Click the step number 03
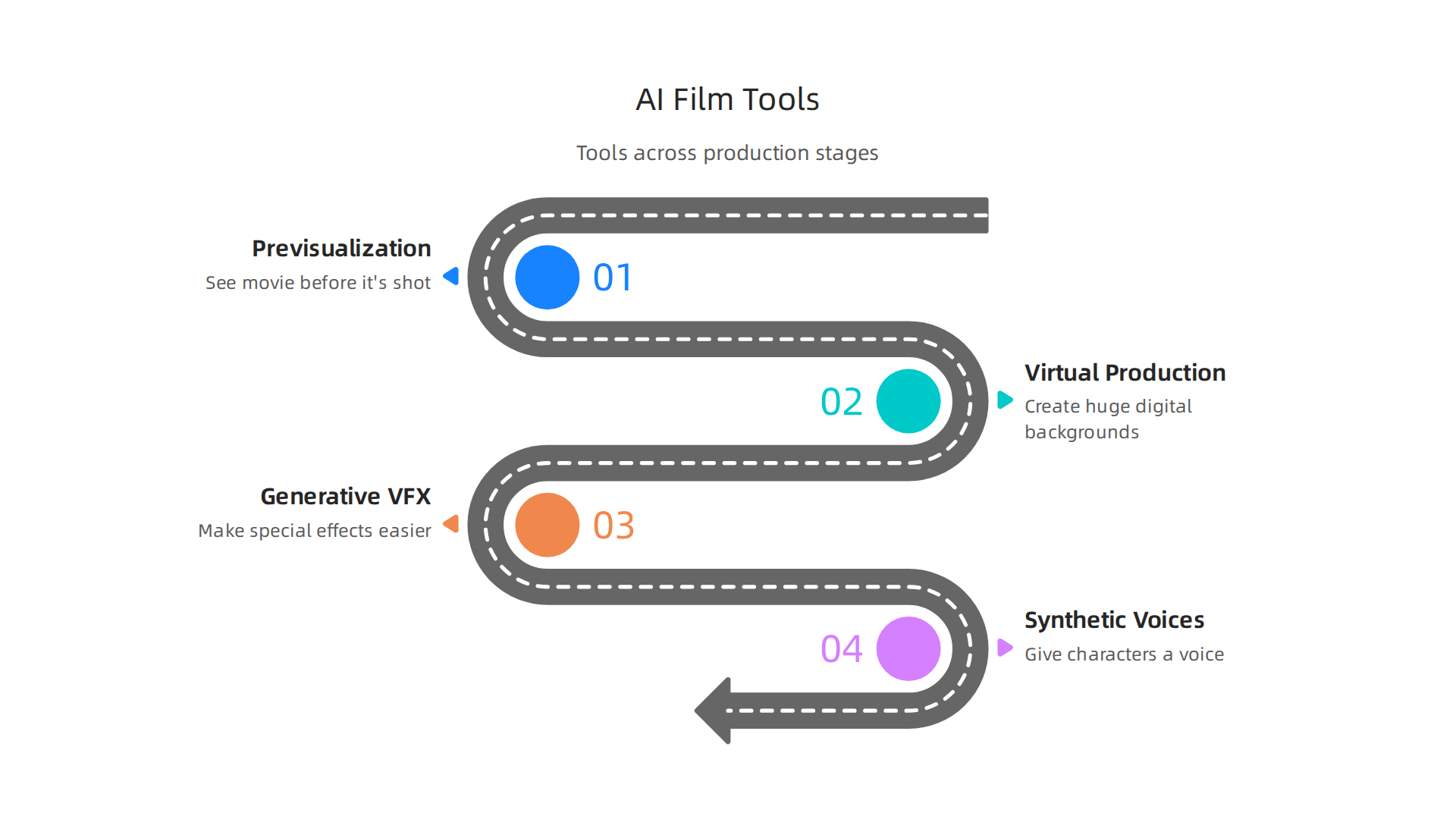This screenshot has width=1456, height=819. [613, 526]
